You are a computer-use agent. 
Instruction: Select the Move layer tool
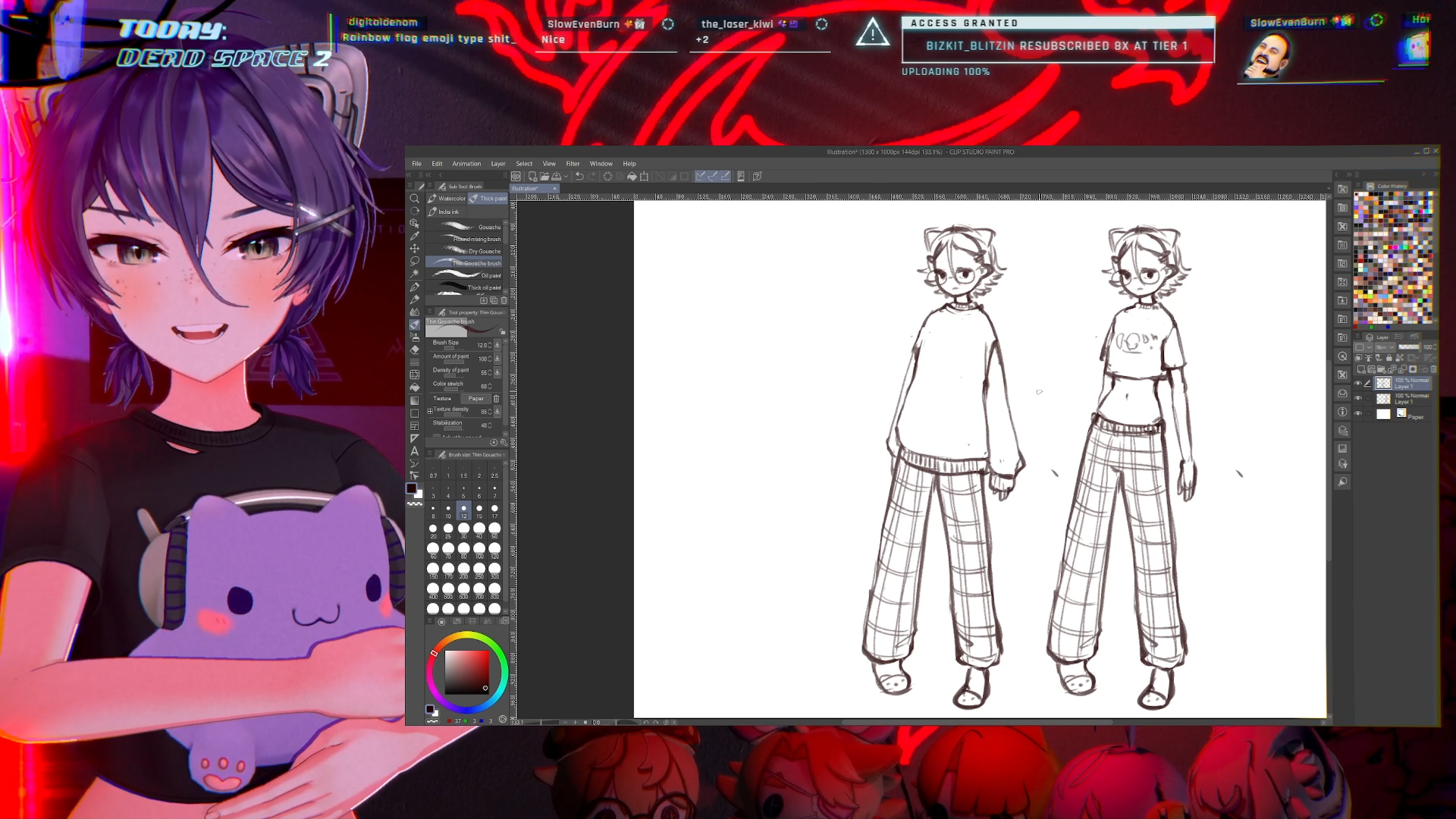[x=415, y=249]
